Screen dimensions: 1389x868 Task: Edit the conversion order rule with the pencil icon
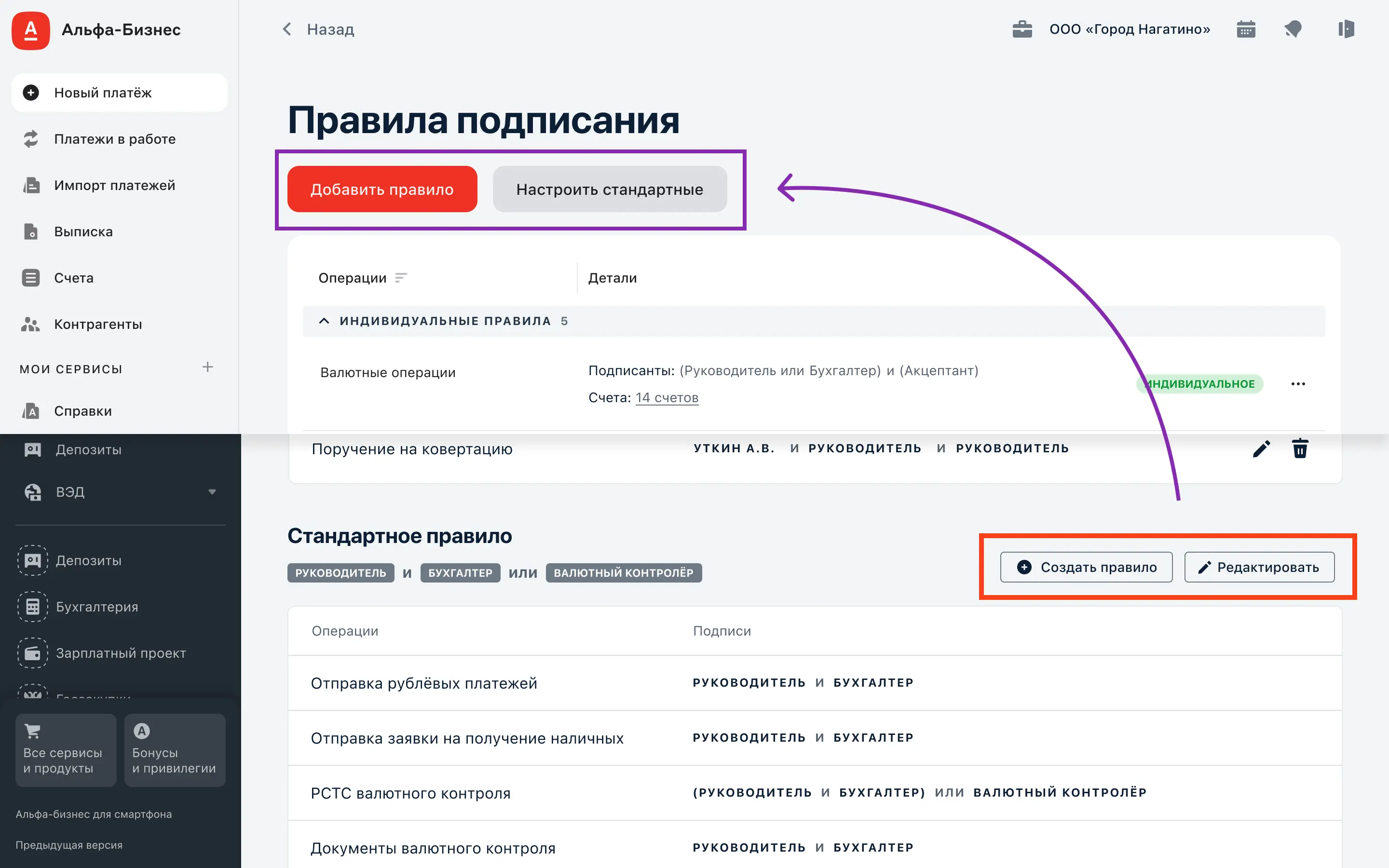click(x=1261, y=449)
